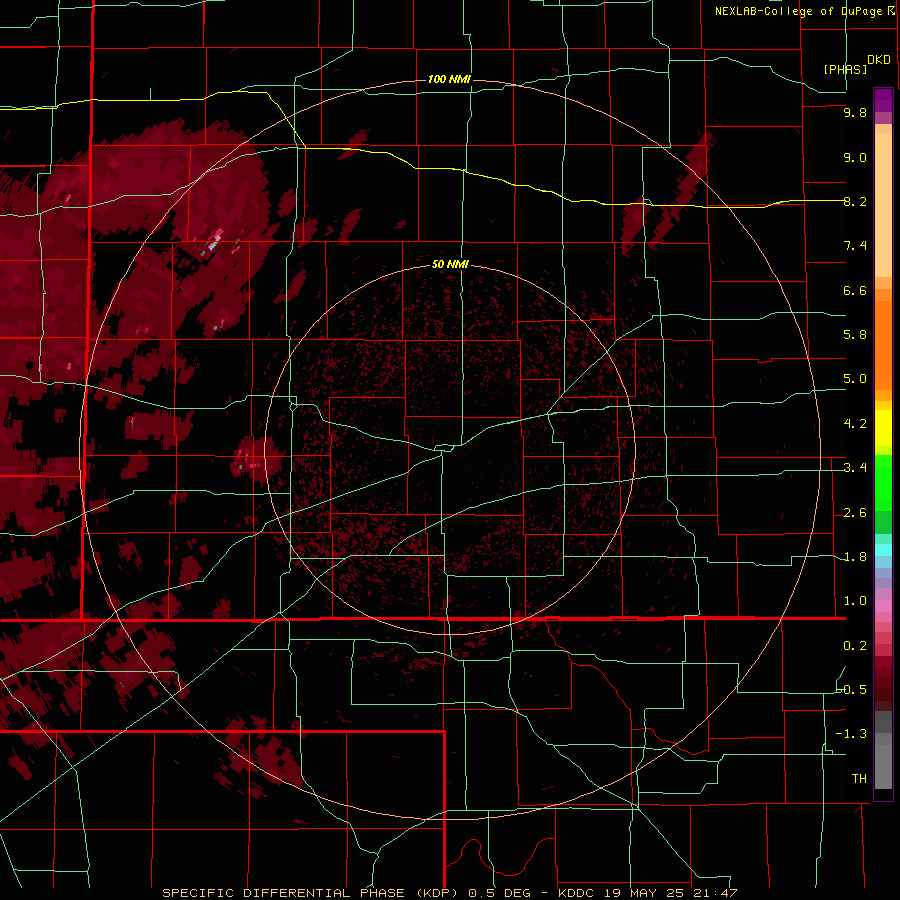
Task: Click the 5.8 scale value
Action: [855, 335]
